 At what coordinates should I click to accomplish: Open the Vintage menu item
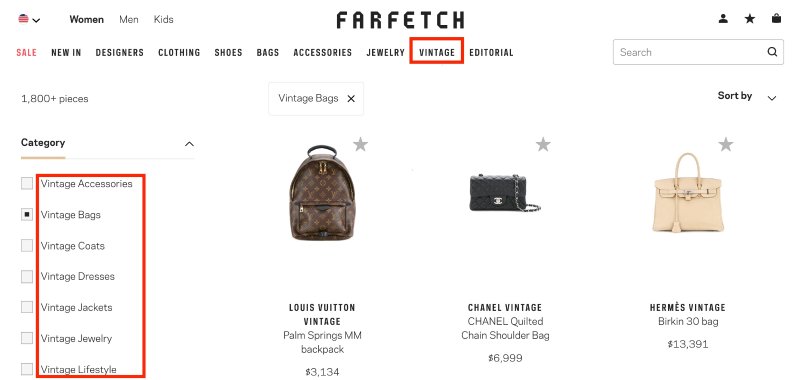click(x=437, y=52)
